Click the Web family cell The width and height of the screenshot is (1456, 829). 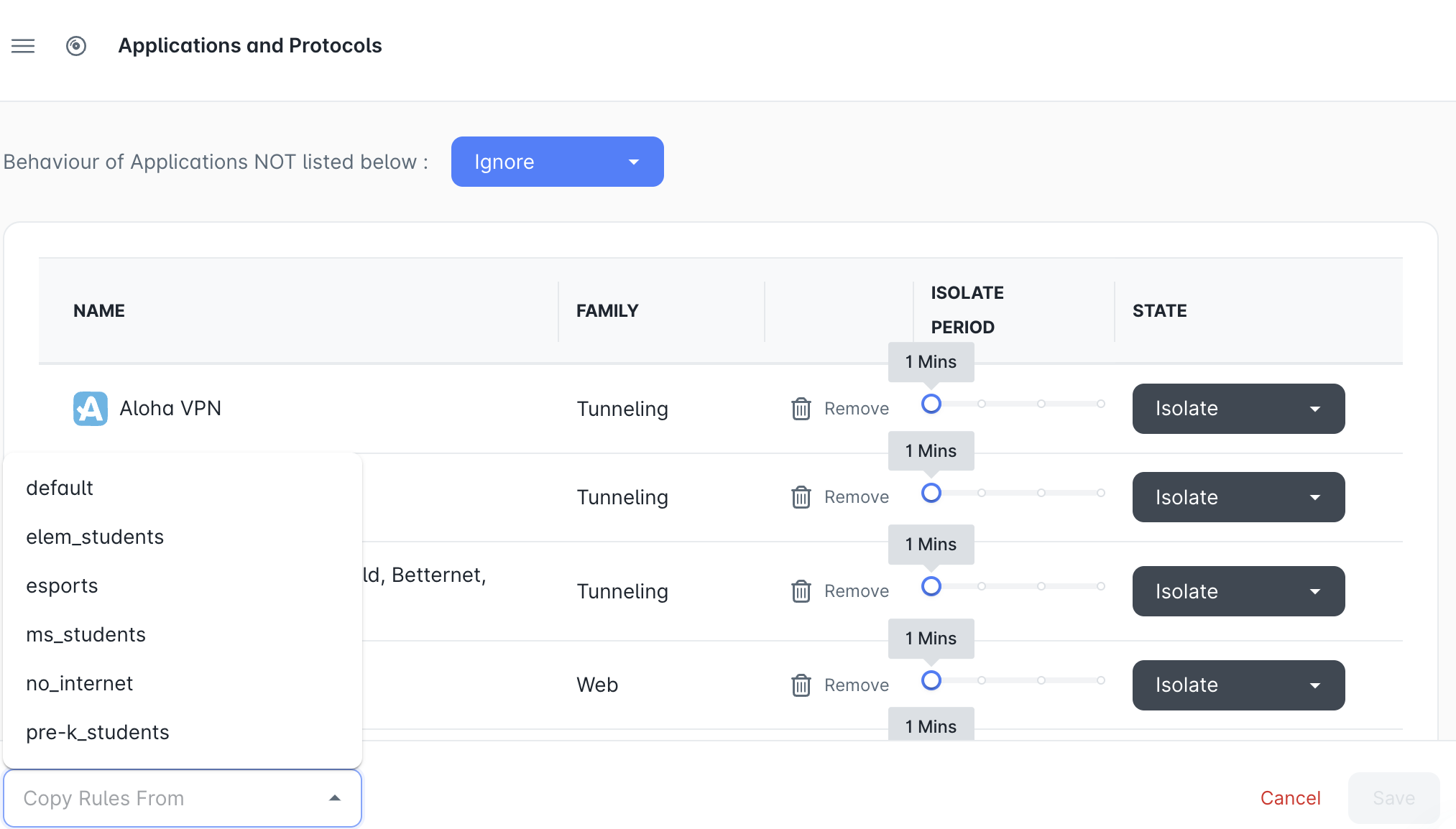point(597,685)
